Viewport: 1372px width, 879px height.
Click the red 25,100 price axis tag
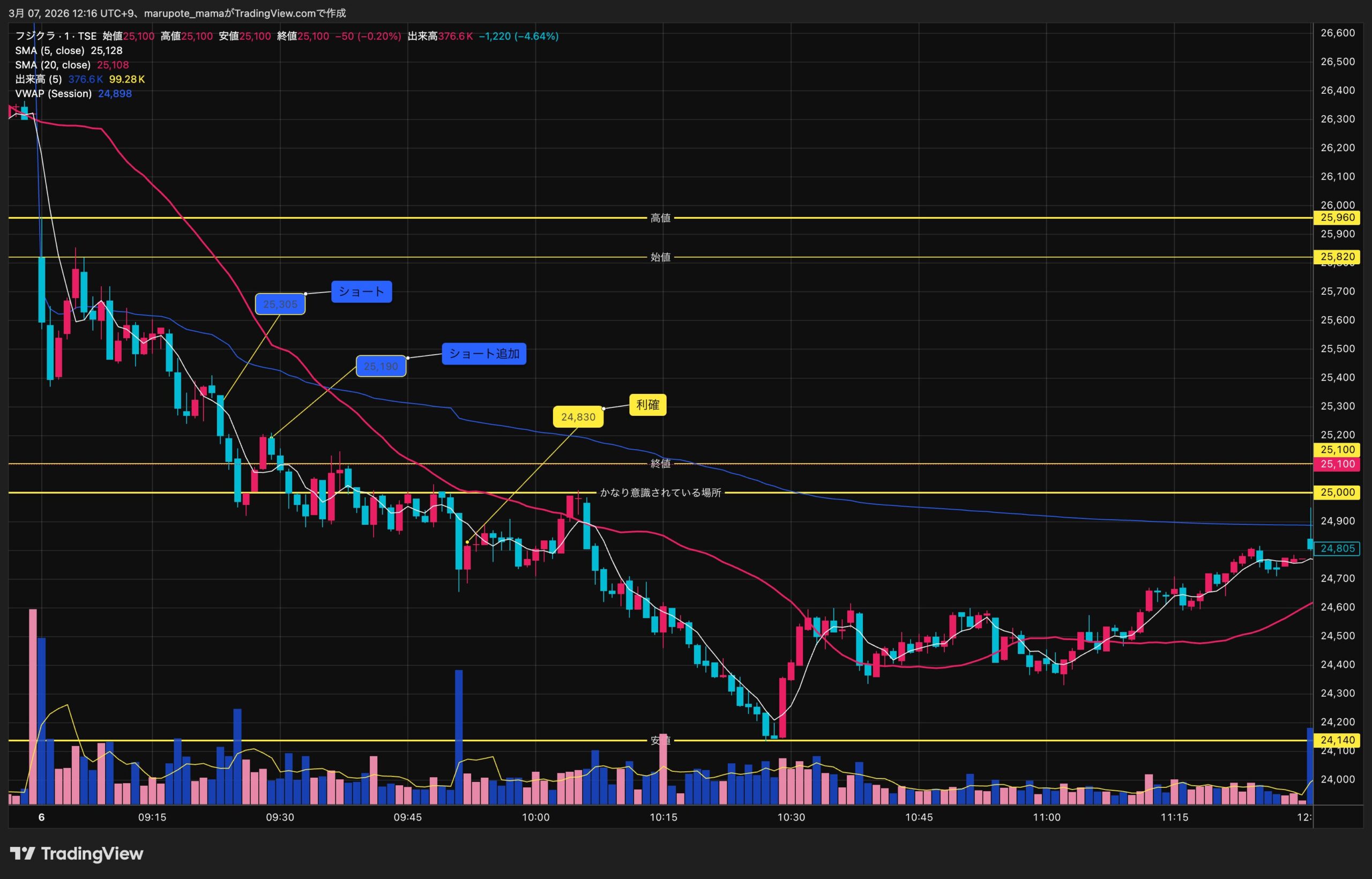[x=1337, y=464]
